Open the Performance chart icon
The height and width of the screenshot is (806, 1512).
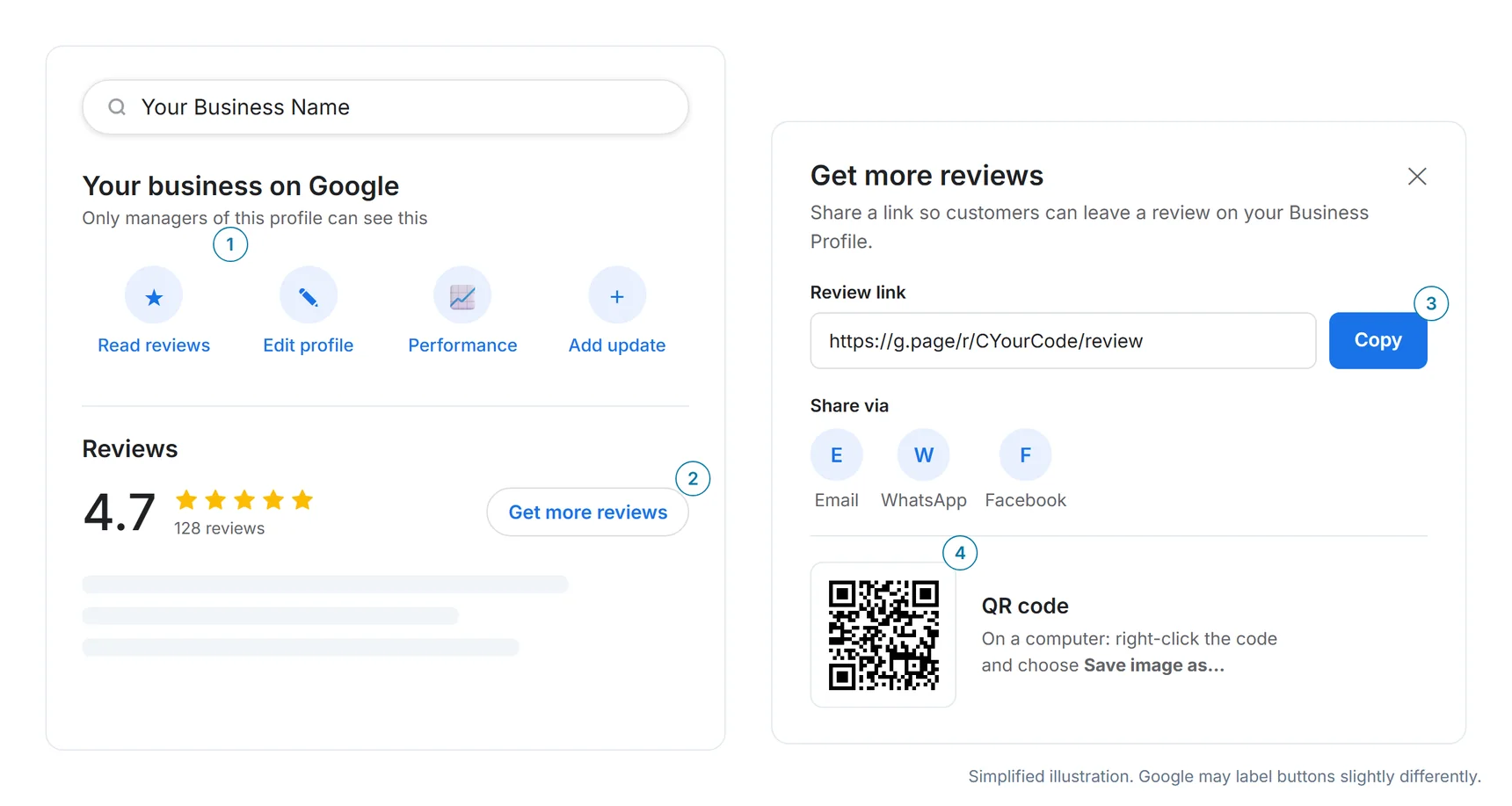coord(462,296)
